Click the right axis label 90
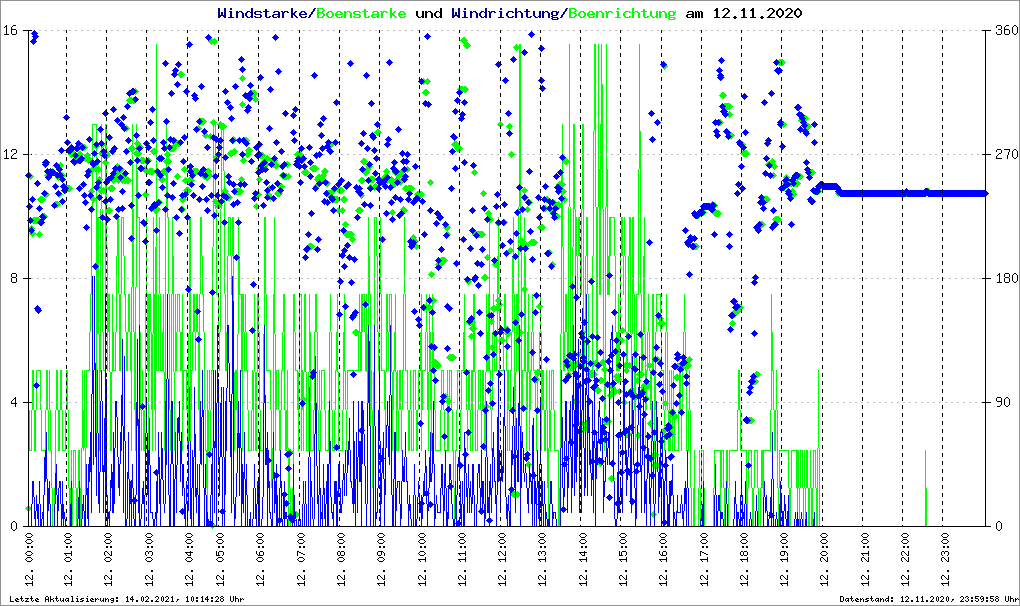The height and width of the screenshot is (606, 1020). point(1004,402)
